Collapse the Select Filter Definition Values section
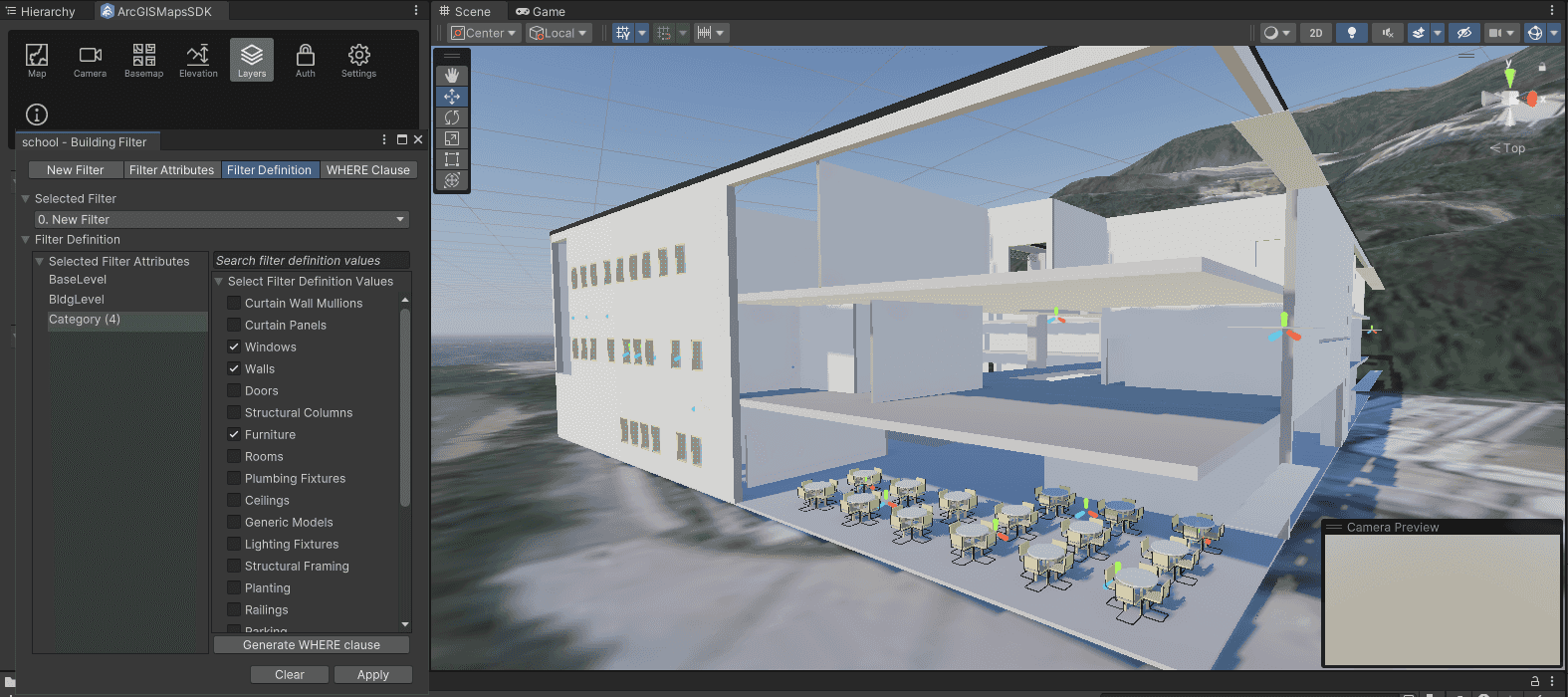Image resolution: width=1568 pixels, height=697 pixels. [x=219, y=282]
